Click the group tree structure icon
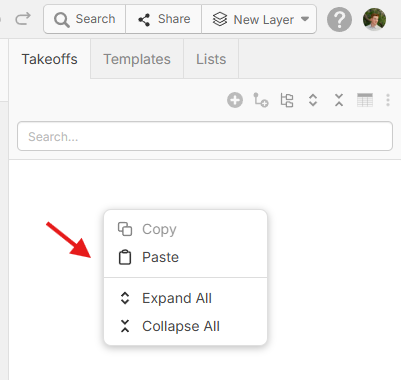Image resolution: width=401 pixels, height=380 pixels. (287, 100)
